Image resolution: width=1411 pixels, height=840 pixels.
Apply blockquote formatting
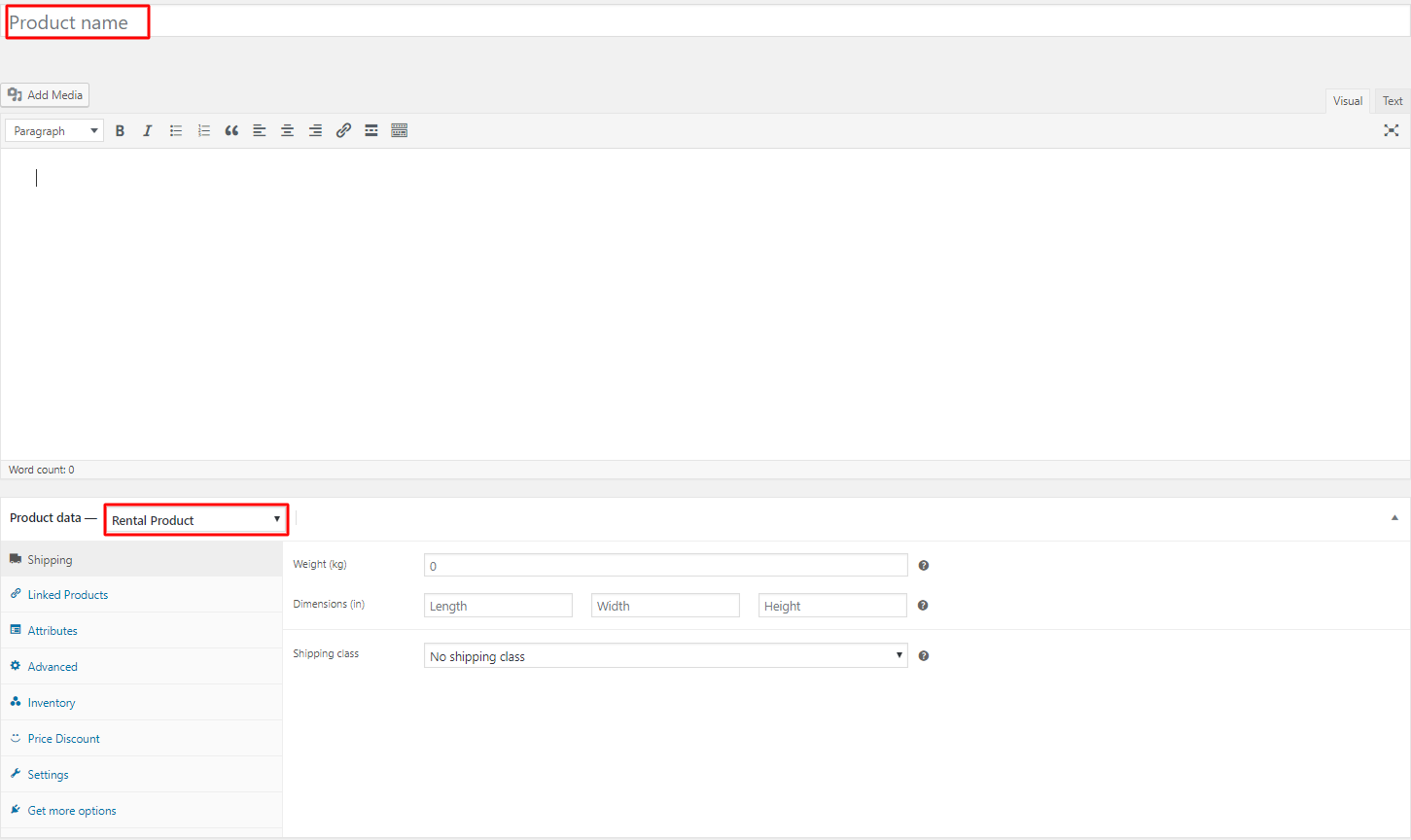(x=231, y=130)
